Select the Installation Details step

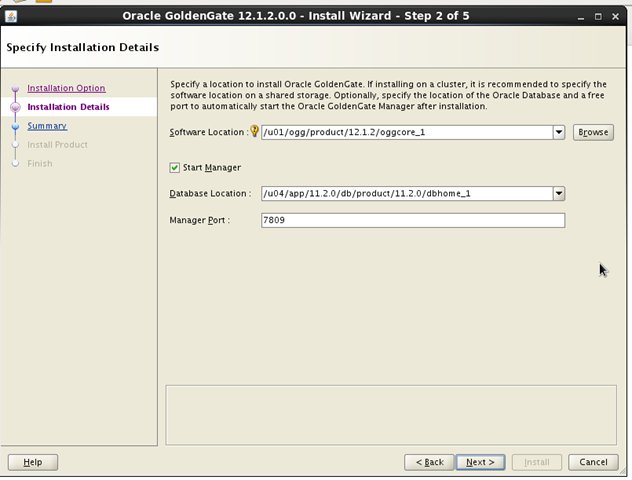click(x=69, y=107)
